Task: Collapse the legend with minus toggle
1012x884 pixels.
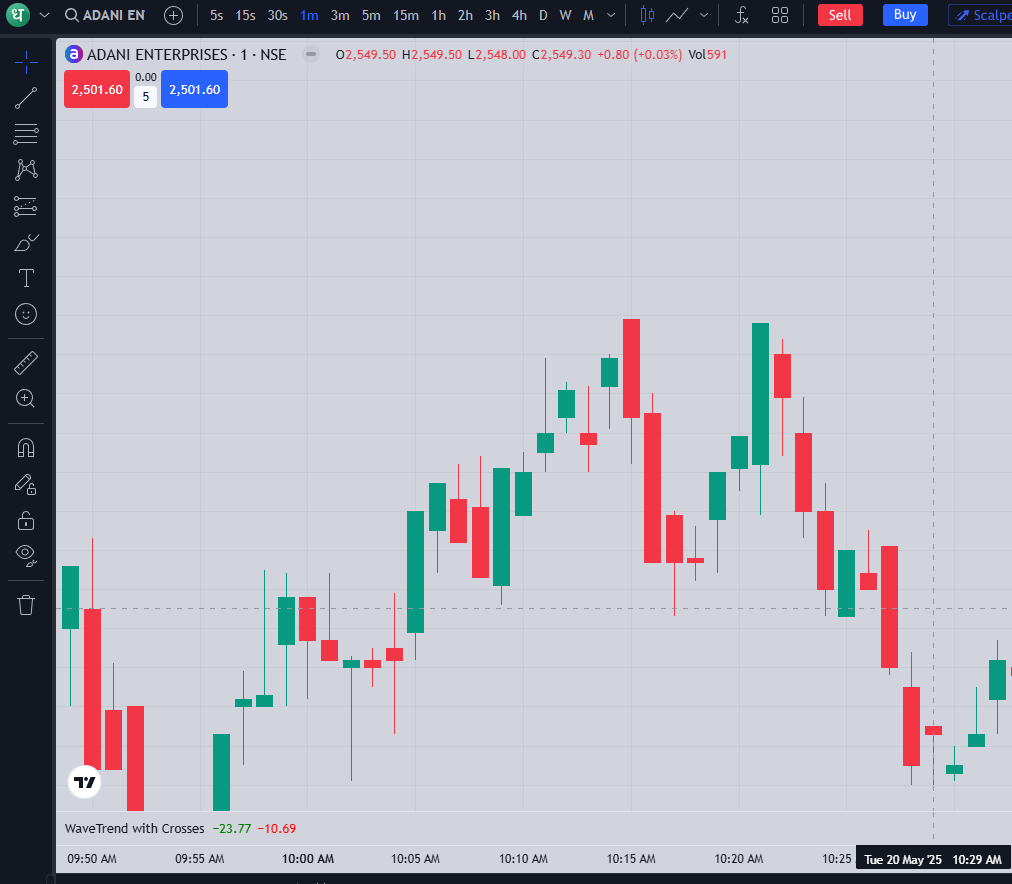Action: click(310, 54)
